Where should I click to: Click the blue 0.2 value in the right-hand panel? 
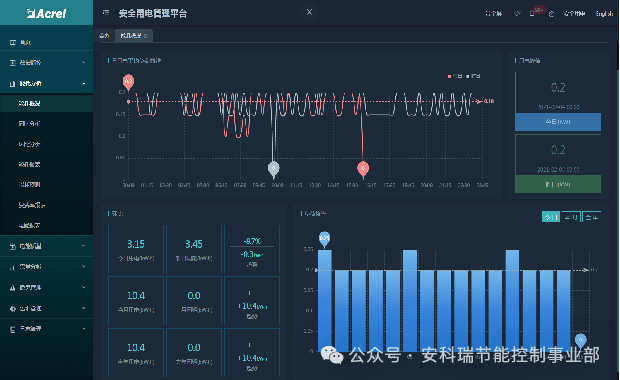(x=558, y=87)
